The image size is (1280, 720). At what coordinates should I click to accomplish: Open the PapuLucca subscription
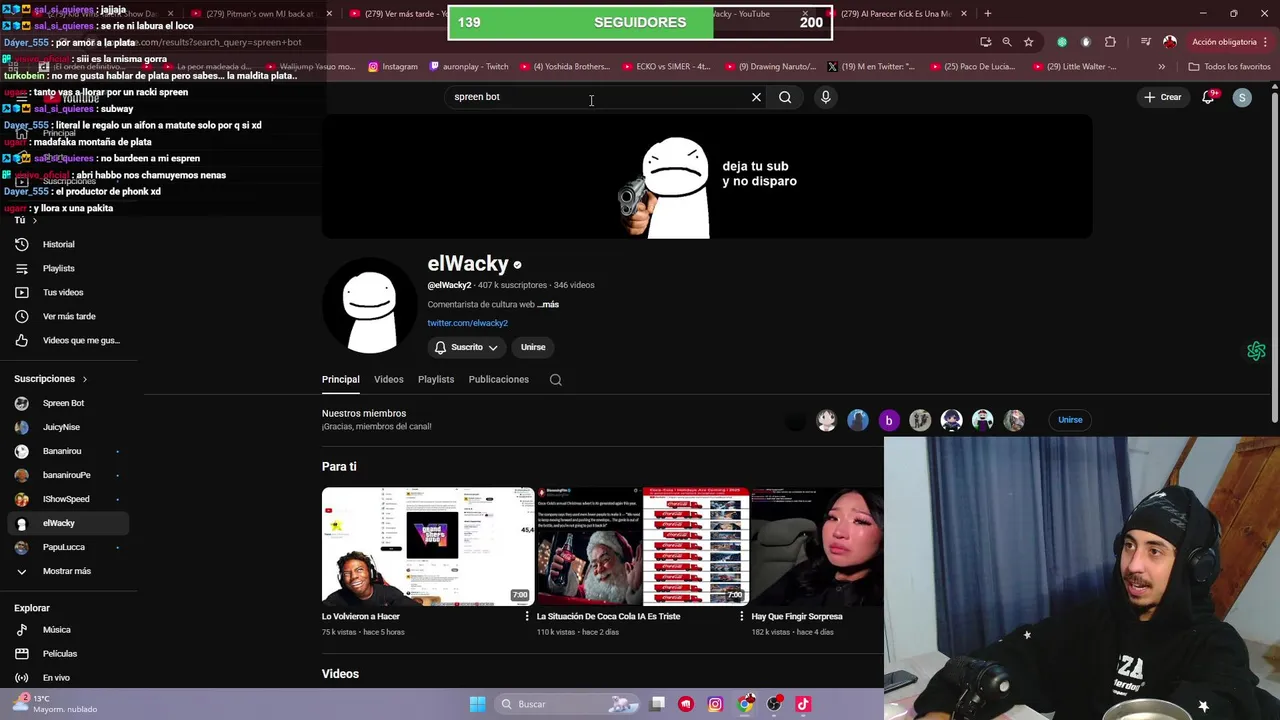pos(65,547)
